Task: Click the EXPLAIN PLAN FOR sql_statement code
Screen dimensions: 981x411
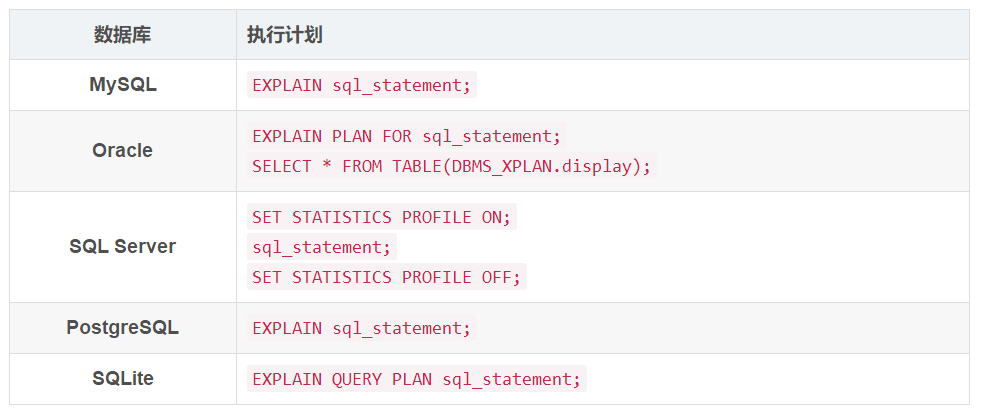Action: (x=407, y=136)
